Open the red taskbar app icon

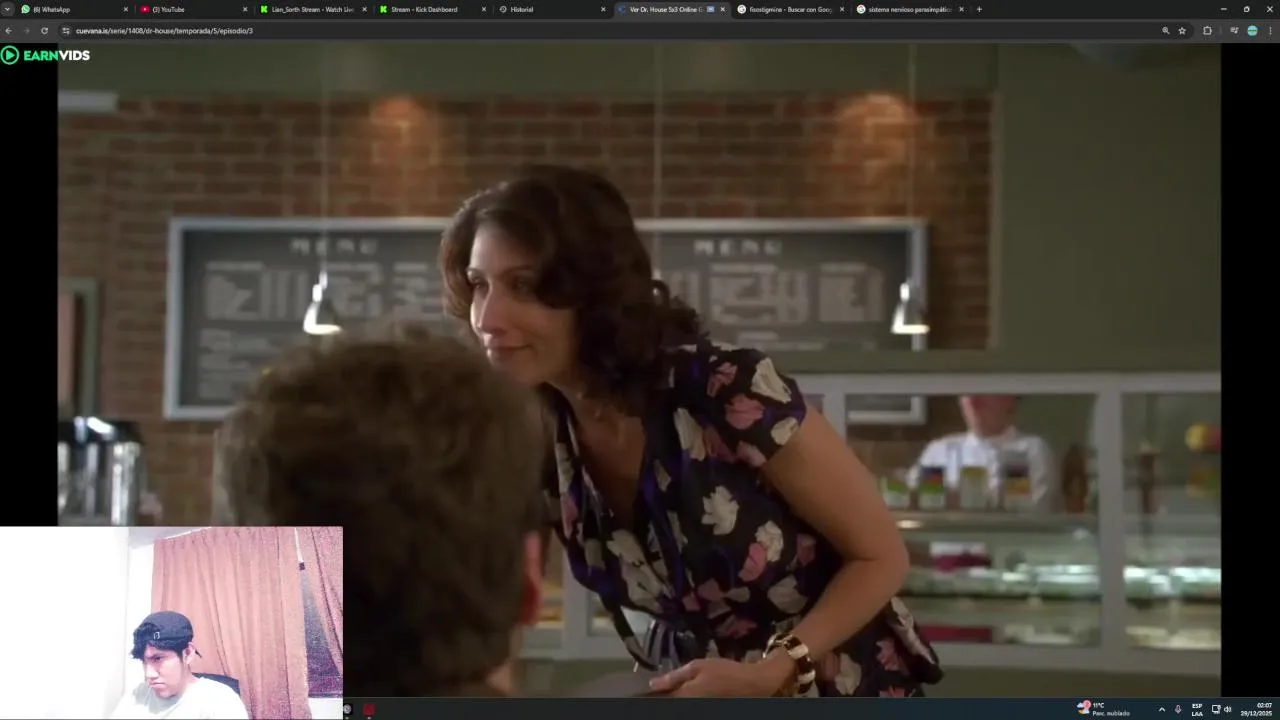coord(369,710)
